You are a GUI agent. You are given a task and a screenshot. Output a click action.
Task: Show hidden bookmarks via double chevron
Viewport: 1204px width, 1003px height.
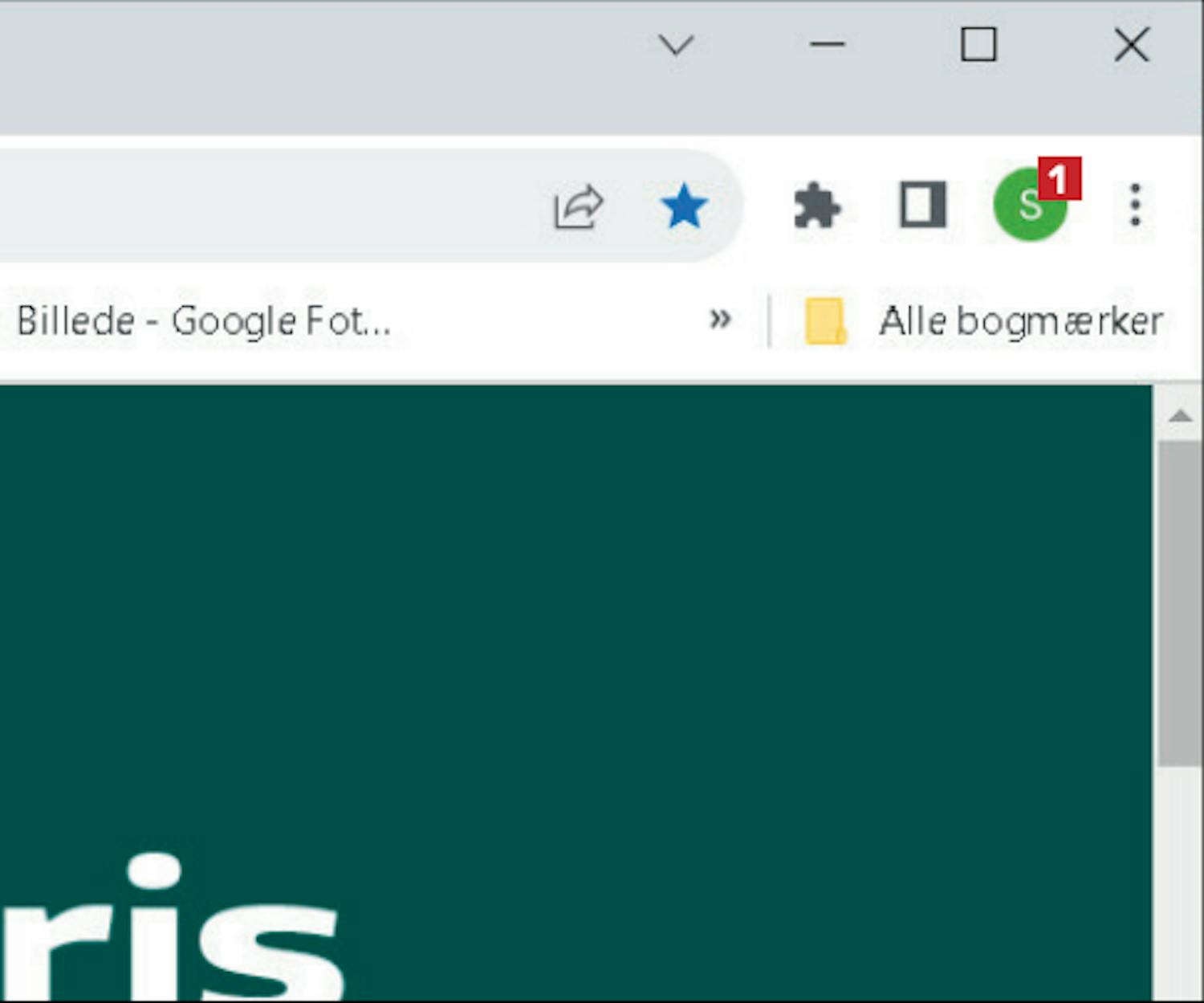coord(720,319)
